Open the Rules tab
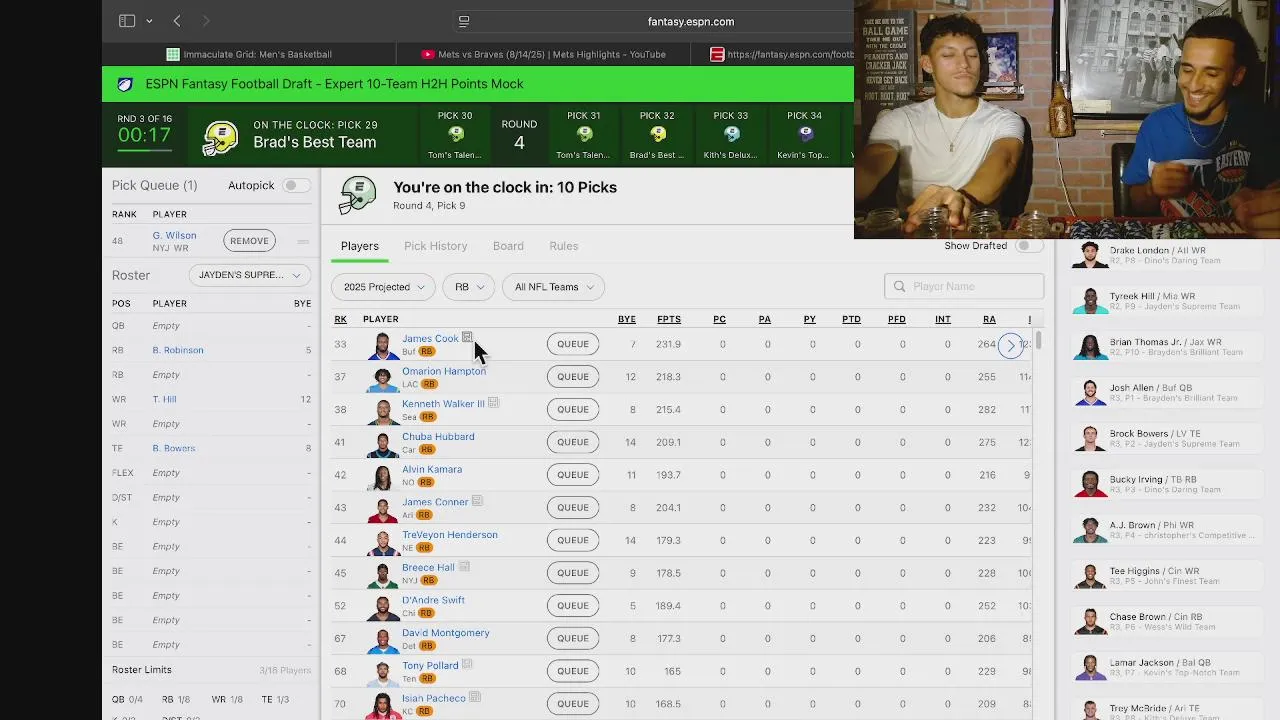 (564, 246)
